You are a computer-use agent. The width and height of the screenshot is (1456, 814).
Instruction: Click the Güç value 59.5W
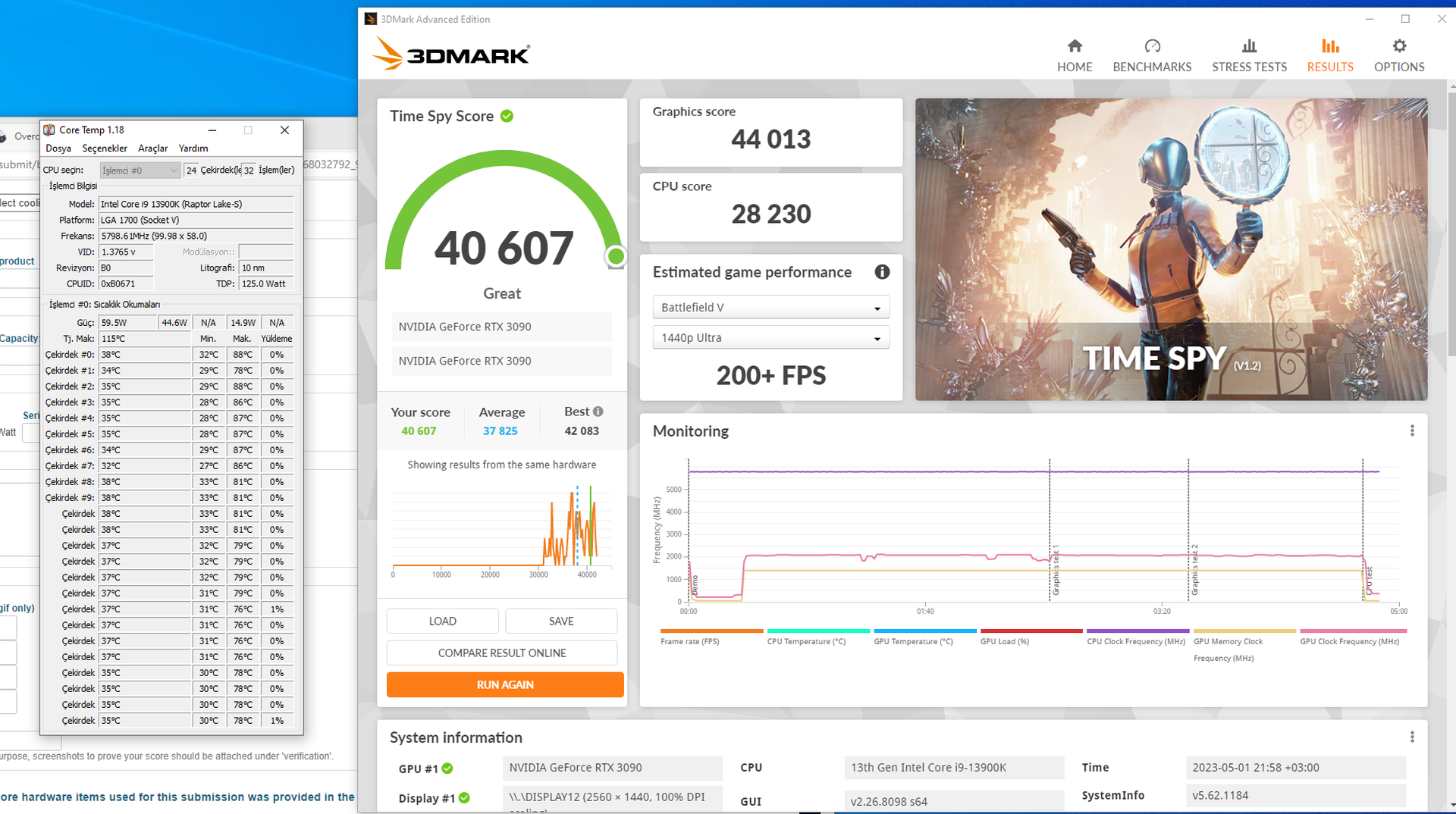pos(128,323)
